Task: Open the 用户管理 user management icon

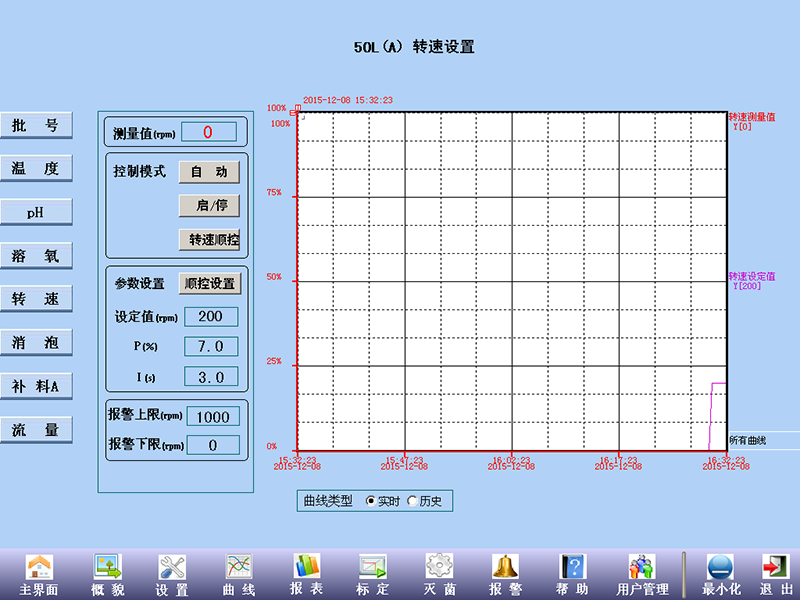Action: pyautogui.click(x=642, y=567)
